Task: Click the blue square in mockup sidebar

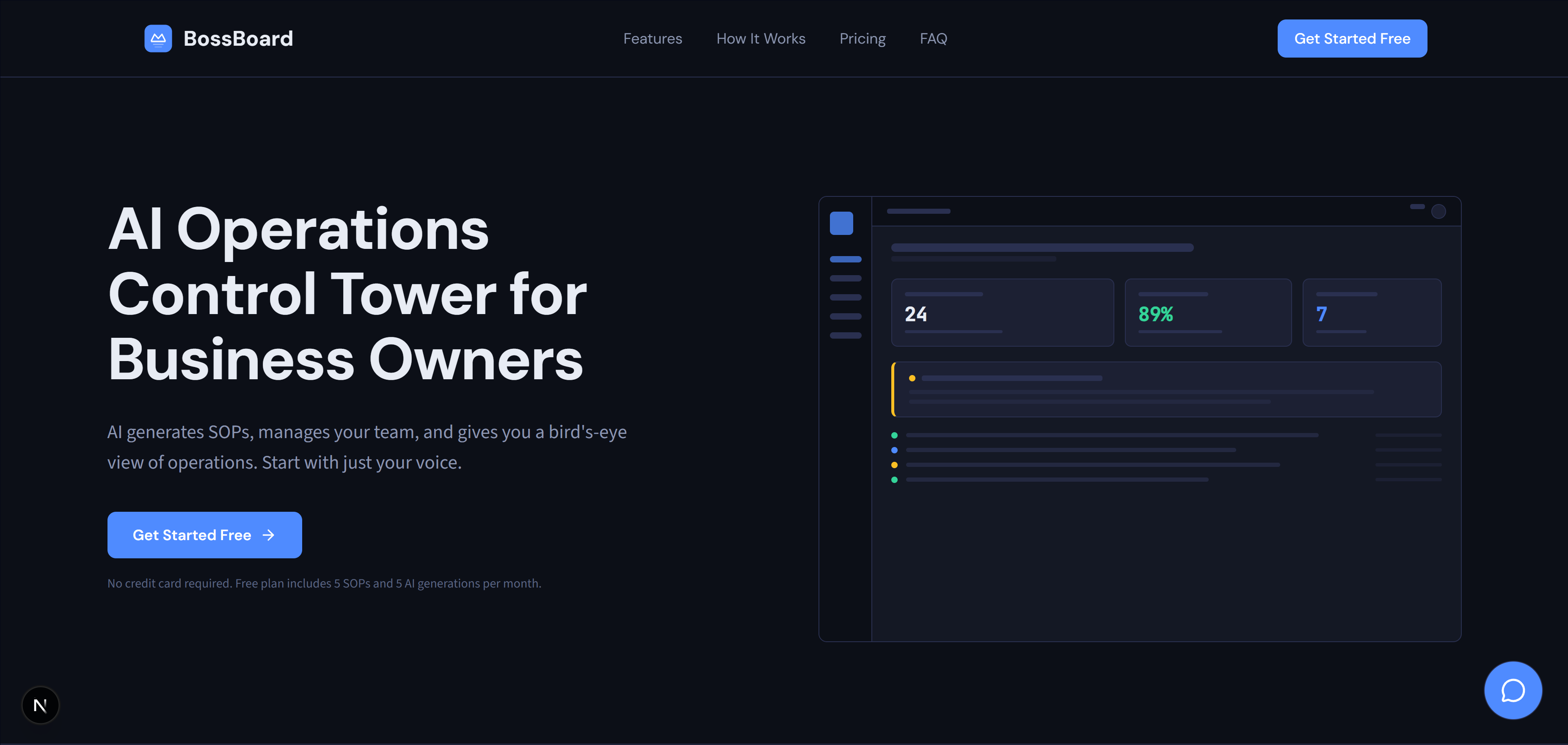Action: 841,223
